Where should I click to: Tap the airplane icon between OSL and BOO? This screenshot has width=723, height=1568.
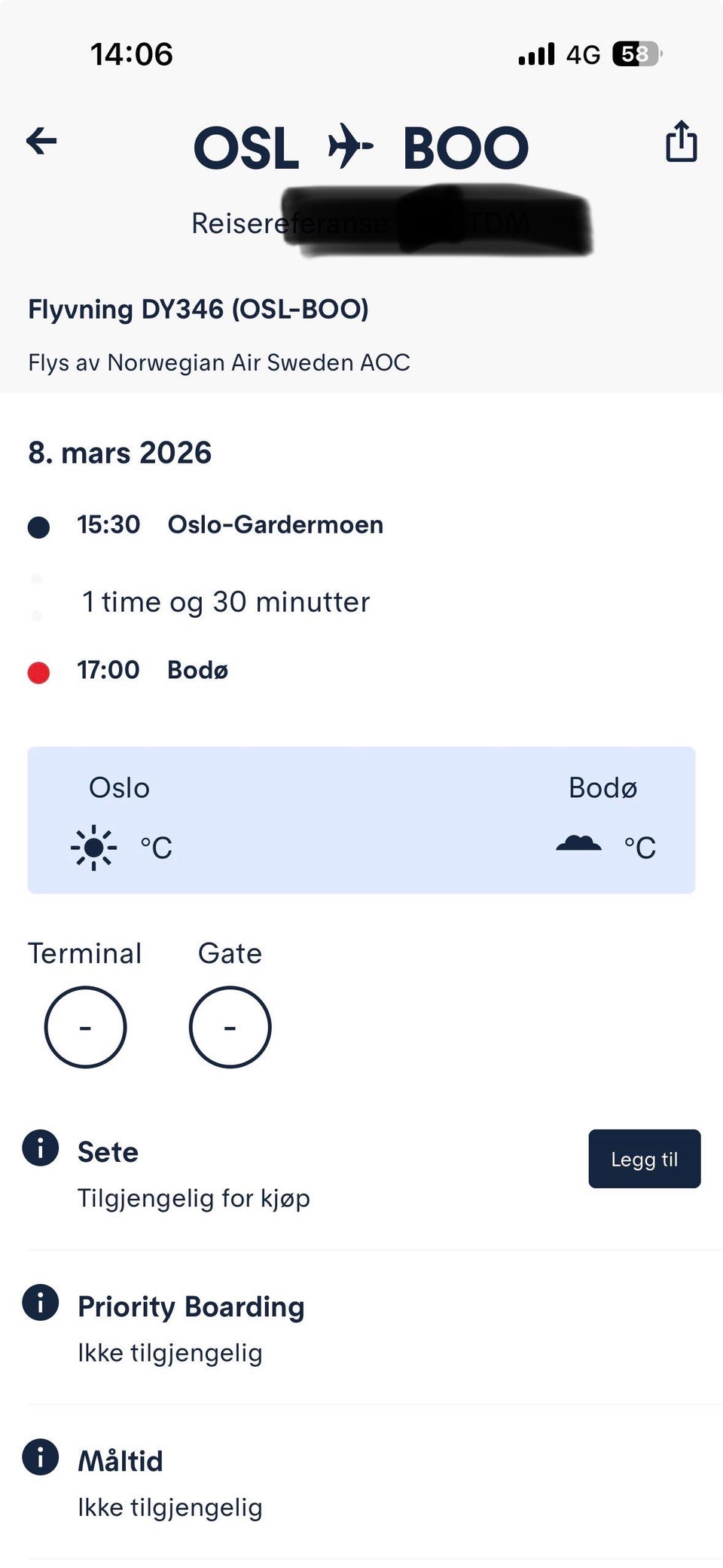pyautogui.click(x=350, y=145)
